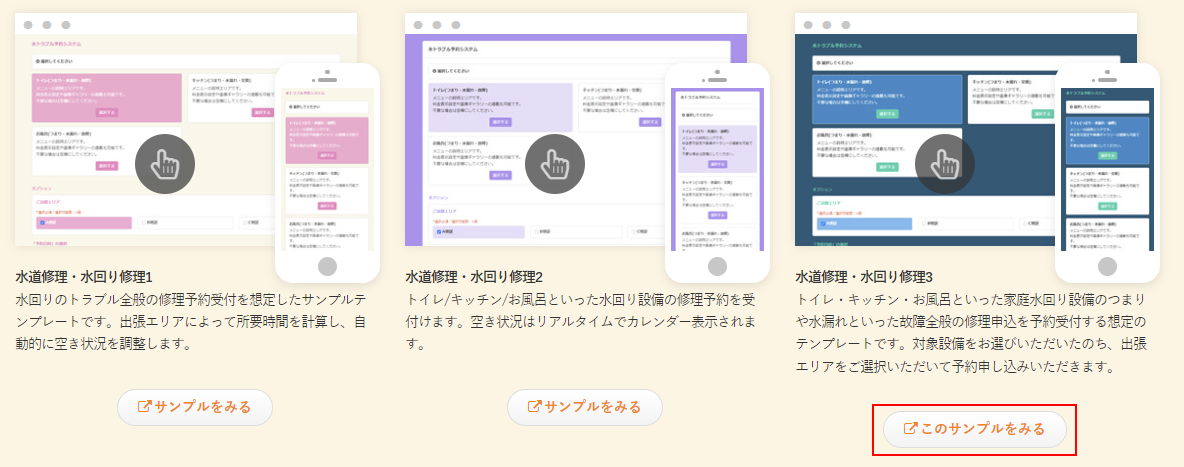Viewport: 1184px width, 467px height.
Task: Click the description text under 水道修理・水回り修理3
Action: click(x=970, y=332)
